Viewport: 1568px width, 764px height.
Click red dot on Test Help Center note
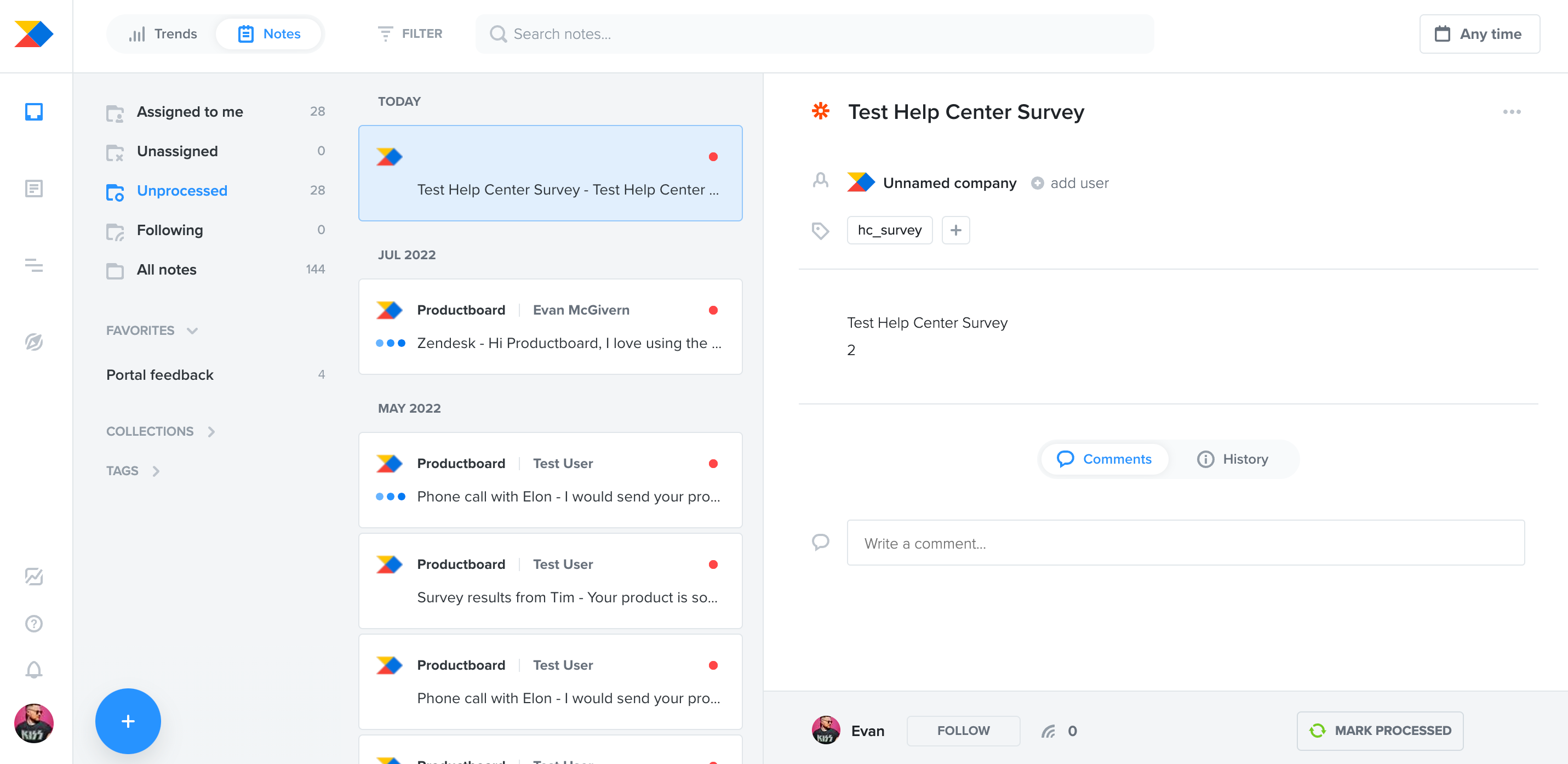click(713, 156)
